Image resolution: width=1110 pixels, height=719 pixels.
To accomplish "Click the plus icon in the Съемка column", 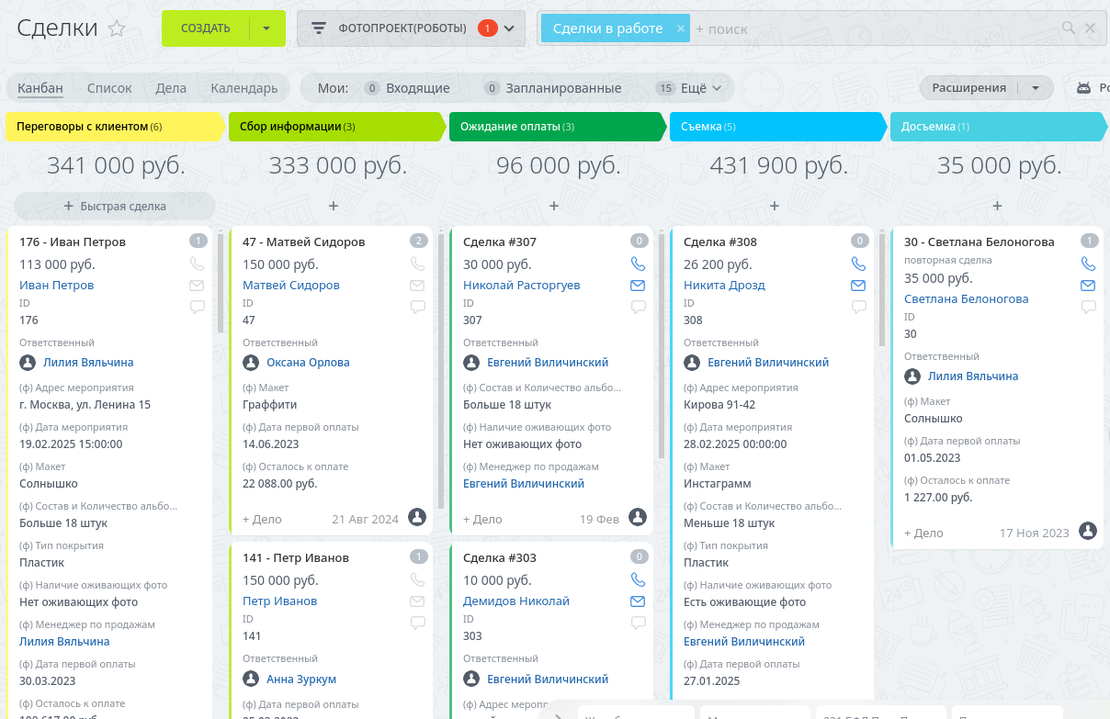I will [774, 206].
